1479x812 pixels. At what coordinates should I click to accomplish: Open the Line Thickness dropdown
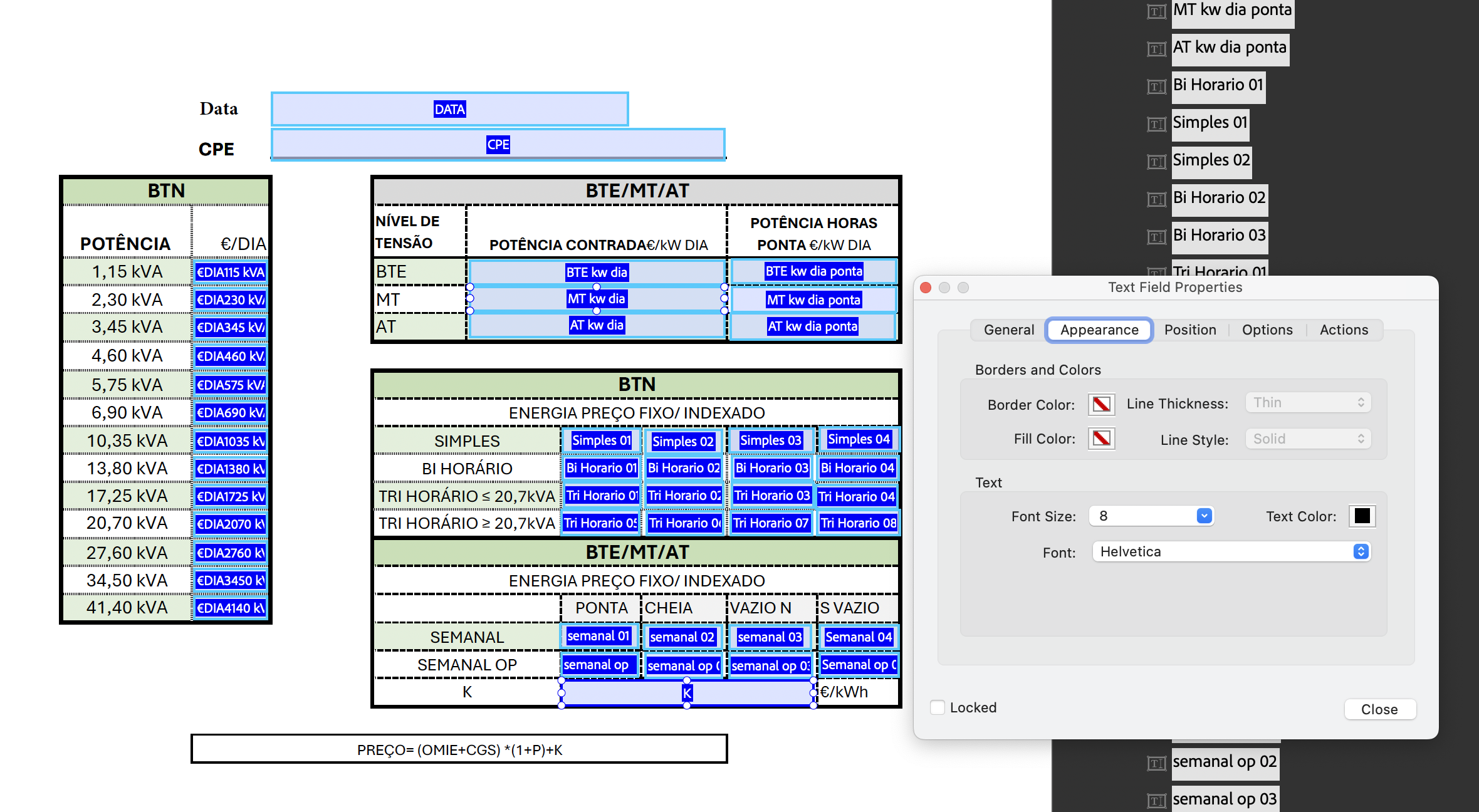[1308, 402]
